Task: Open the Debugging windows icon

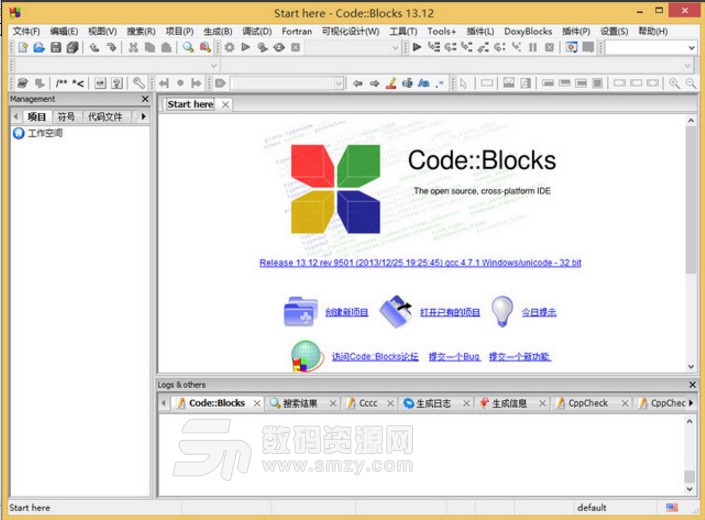Action: pos(571,47)
